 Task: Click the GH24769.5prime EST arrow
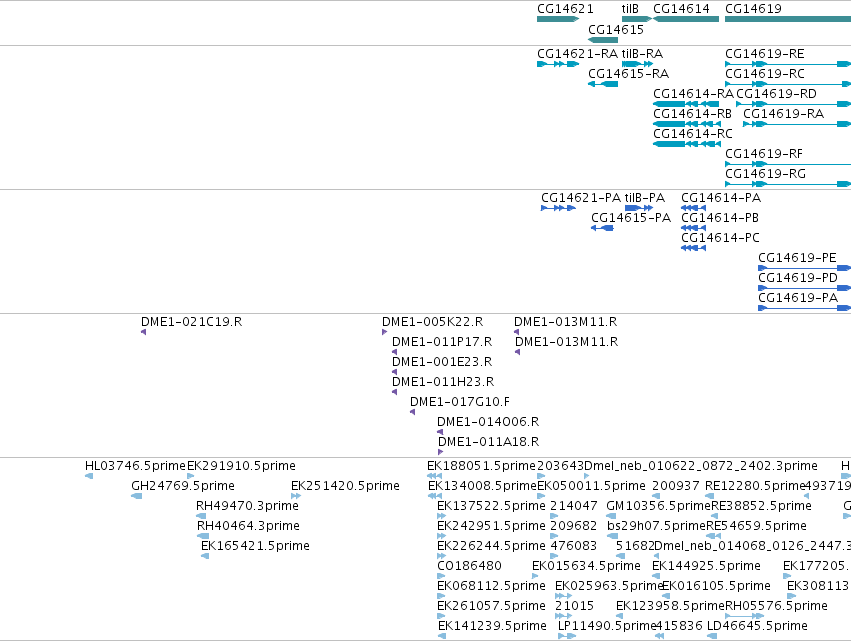pyautogui.click(x=137, y=496)
